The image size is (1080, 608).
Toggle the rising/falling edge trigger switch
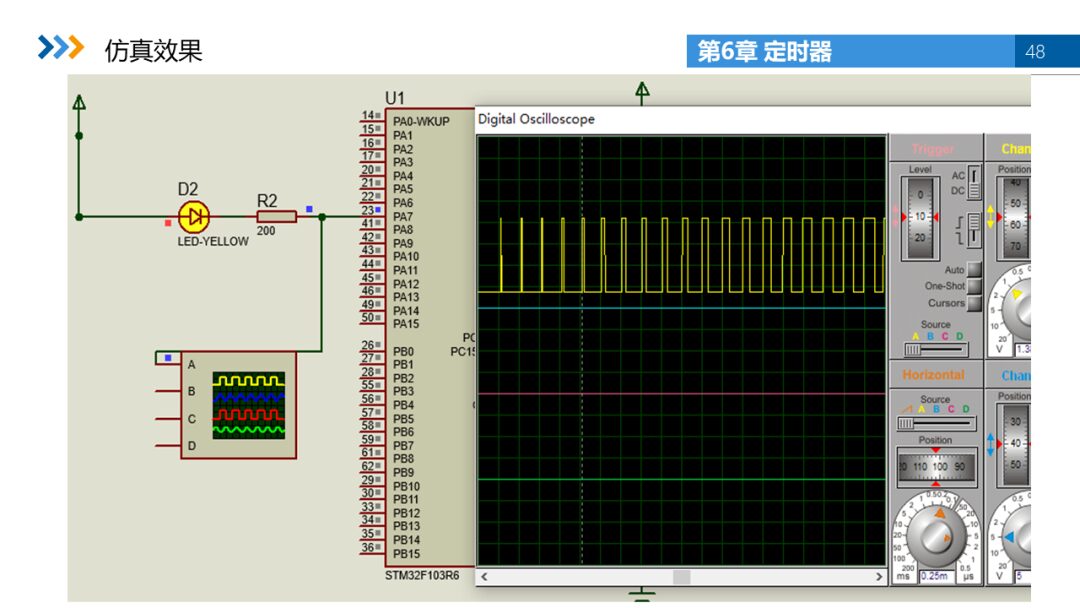(x=974, y=229)
